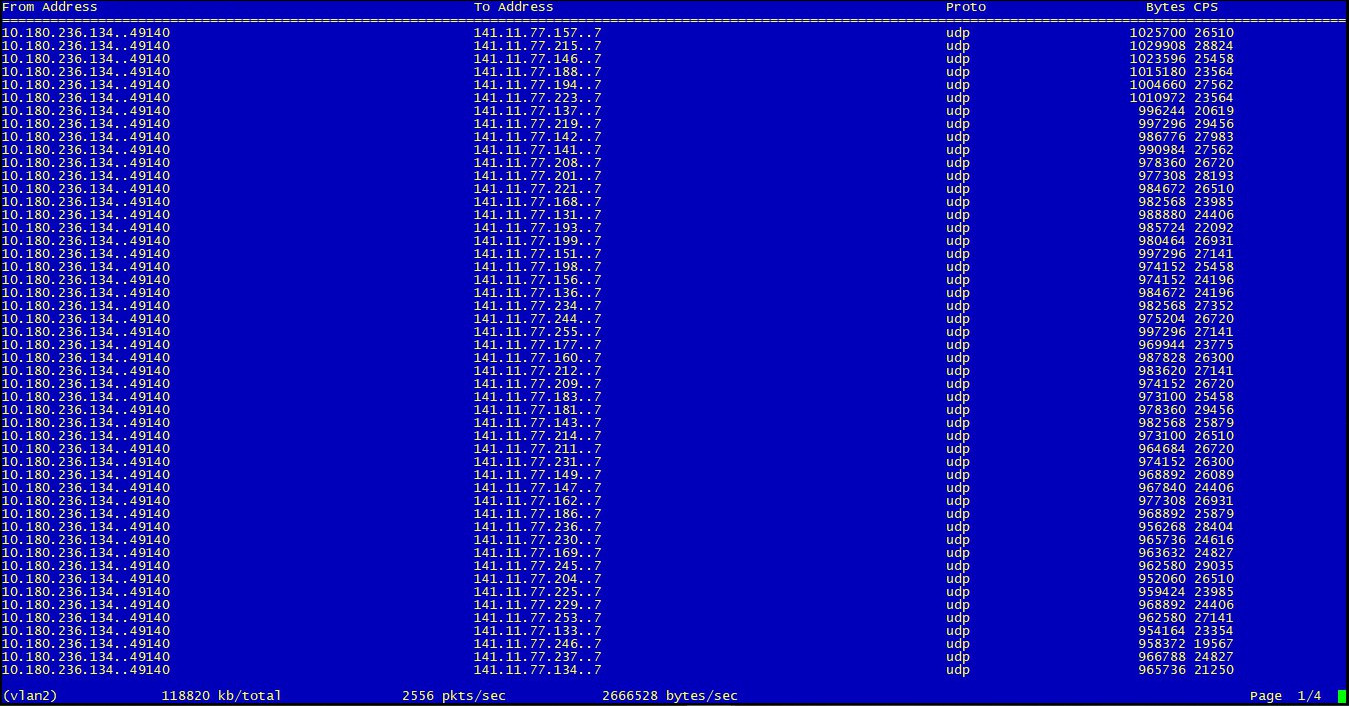
Task: Select the 141.11.77.134..7 entry in last row
Action: [537, 670]
